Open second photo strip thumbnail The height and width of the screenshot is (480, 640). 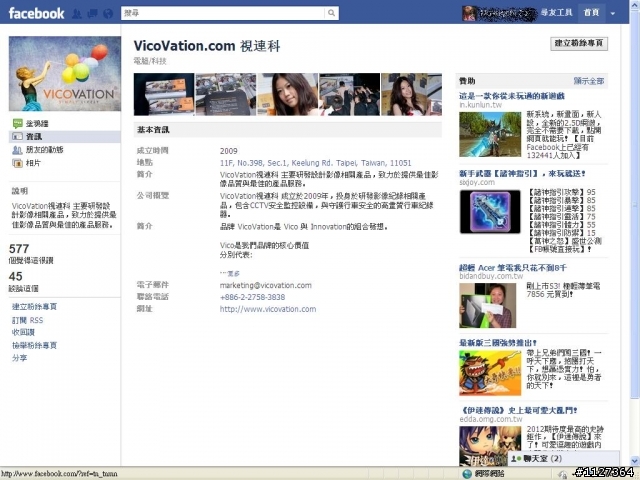coord(226,94)
